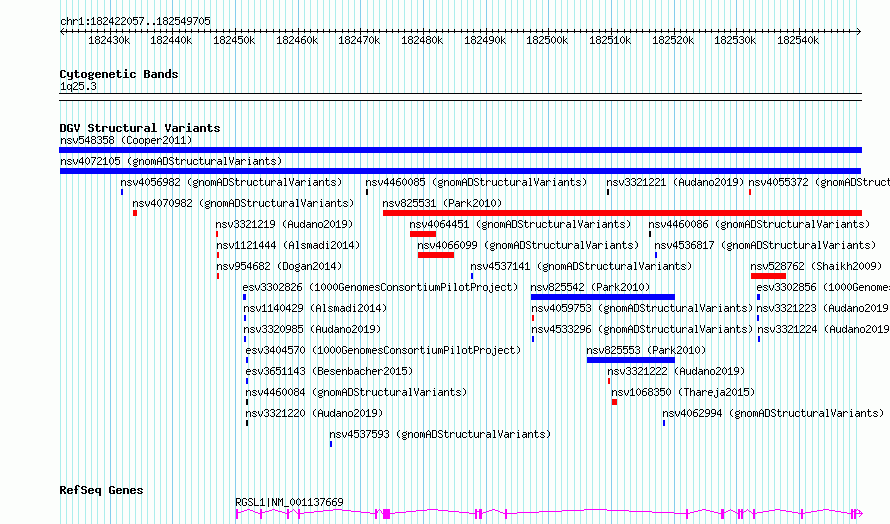
Task: Click the nsv3321219 (Audano2019) label
Action: tap(284, 224)
